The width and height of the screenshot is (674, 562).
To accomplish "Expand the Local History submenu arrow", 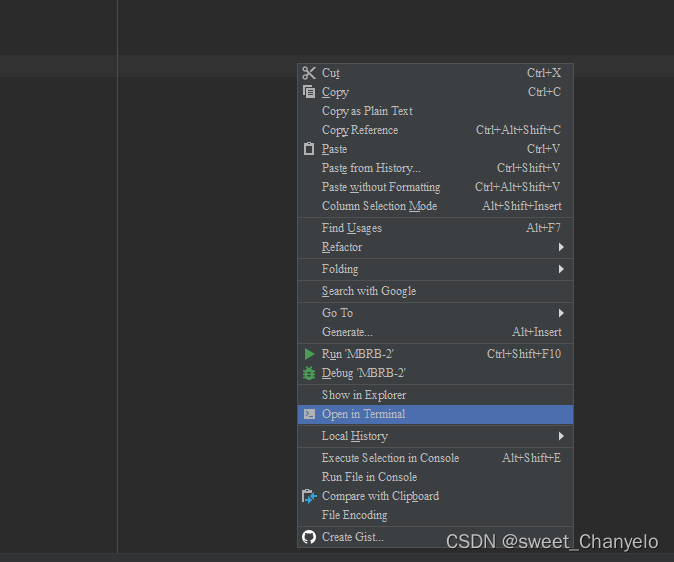I will [561, 436].
